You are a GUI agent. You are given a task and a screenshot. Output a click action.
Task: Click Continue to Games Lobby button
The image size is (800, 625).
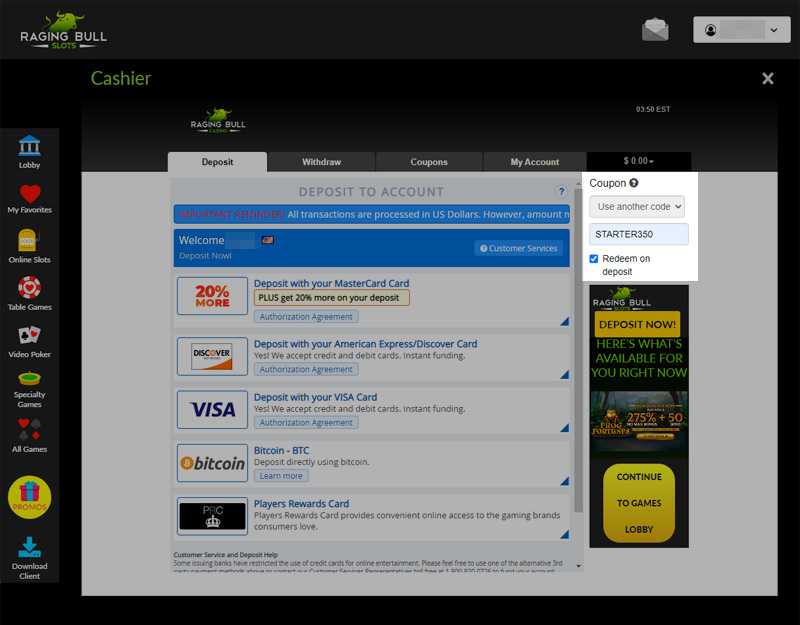tap(639, 503)
